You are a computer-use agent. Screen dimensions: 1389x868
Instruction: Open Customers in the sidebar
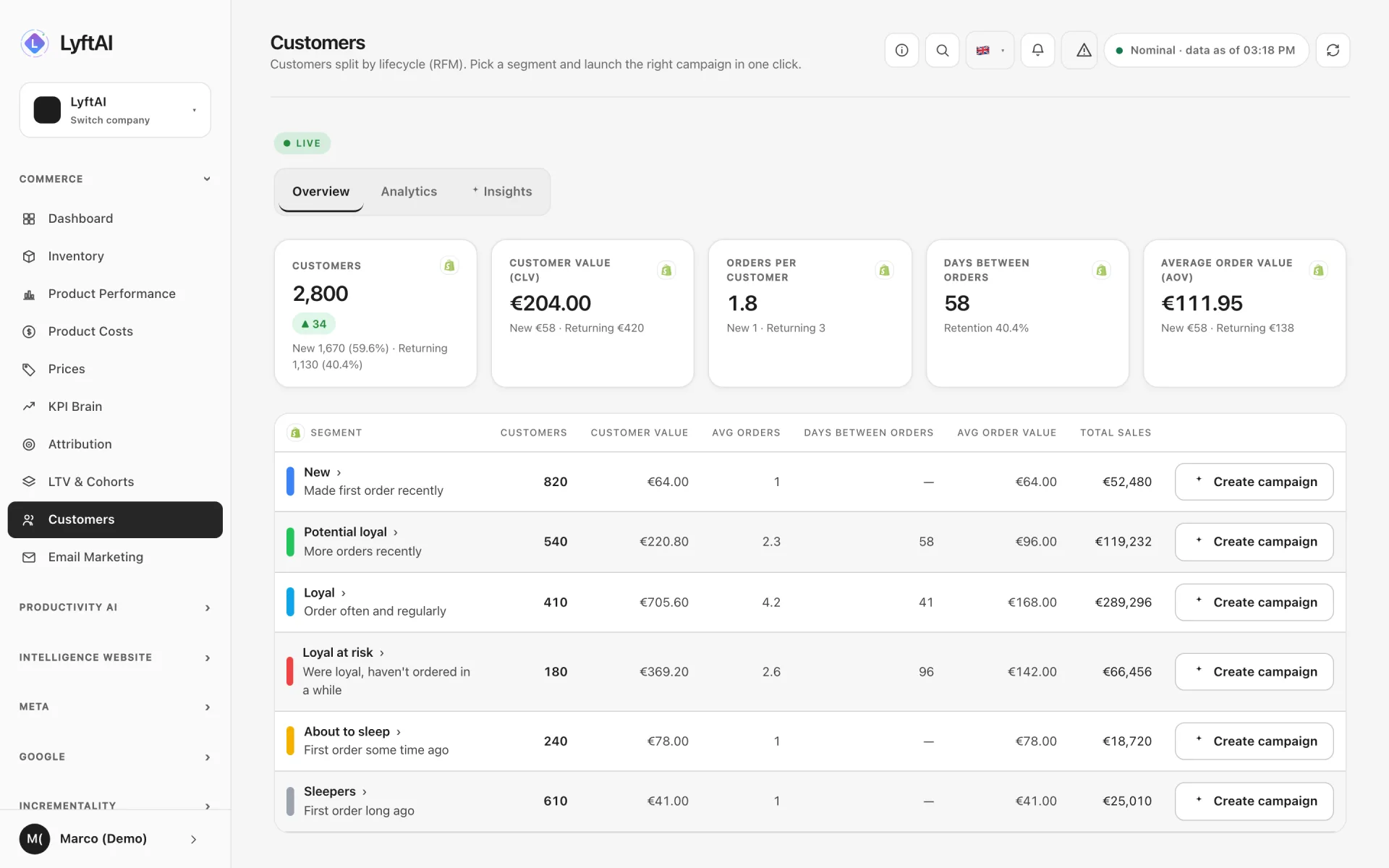[x=115, y=519]
